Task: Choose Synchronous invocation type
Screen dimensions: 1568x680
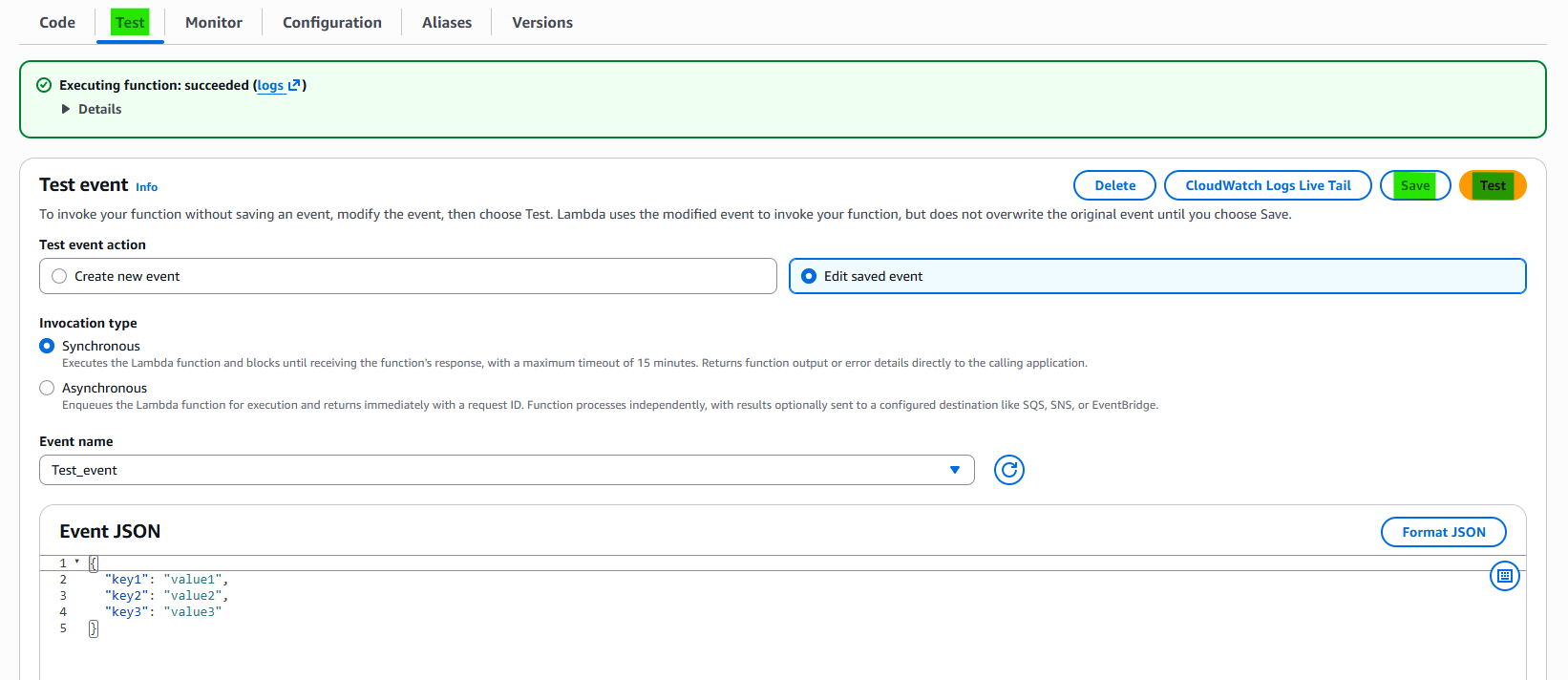Action: (x=47, y=346)
